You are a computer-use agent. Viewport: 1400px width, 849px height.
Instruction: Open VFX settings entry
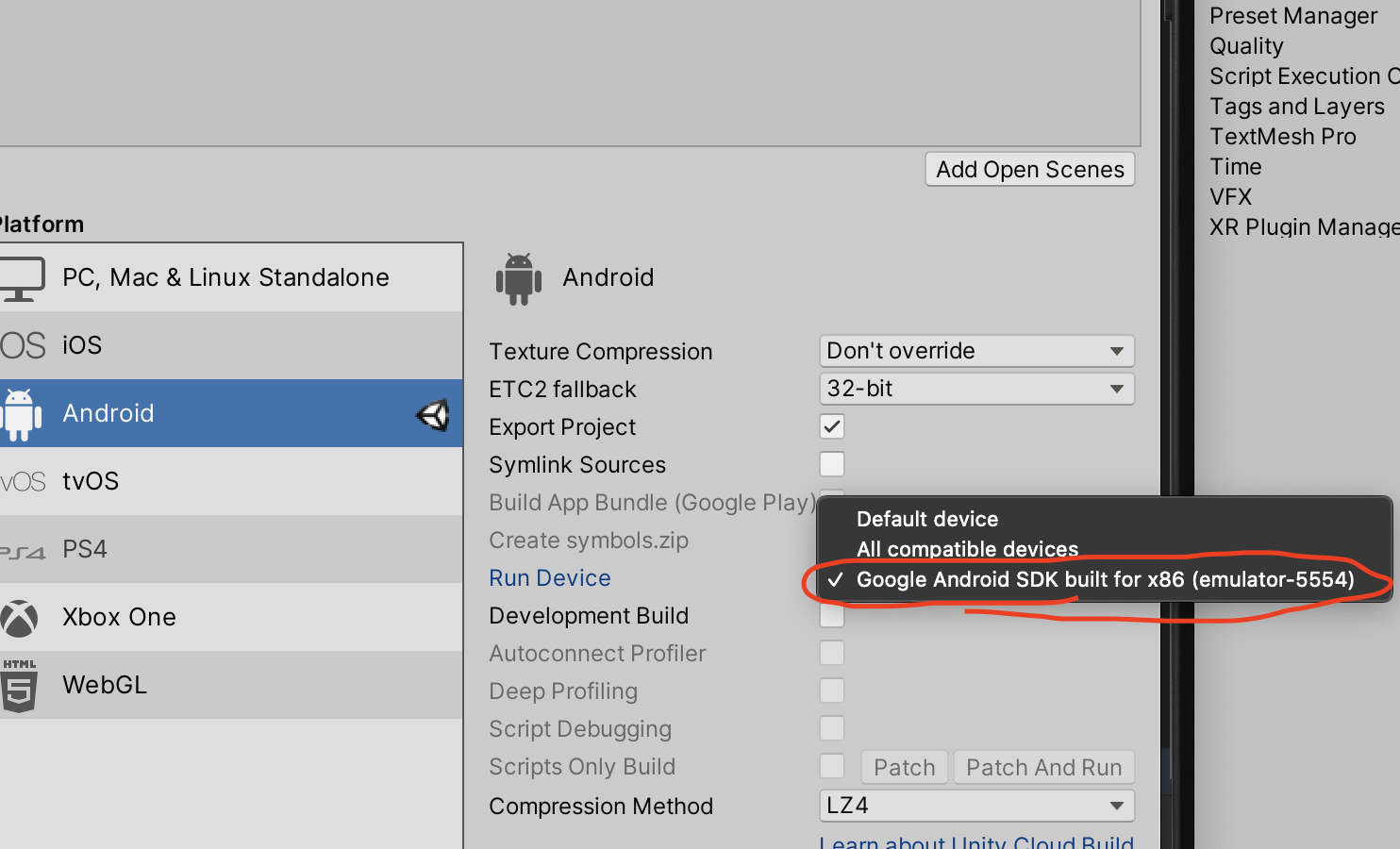[x=1231, y=197]
